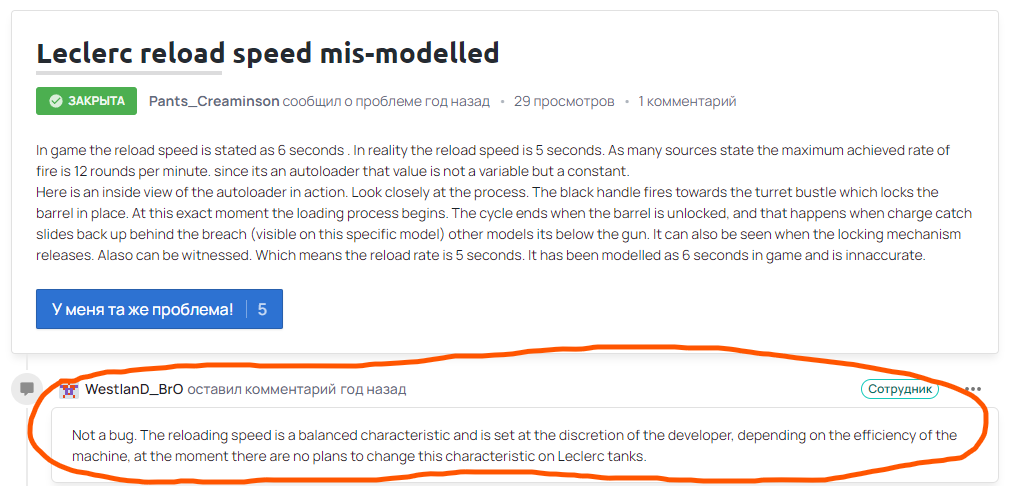Click the "Сотрудник" staff badge
This screenshot has width=1020, height=486.
tap(900, 389)
